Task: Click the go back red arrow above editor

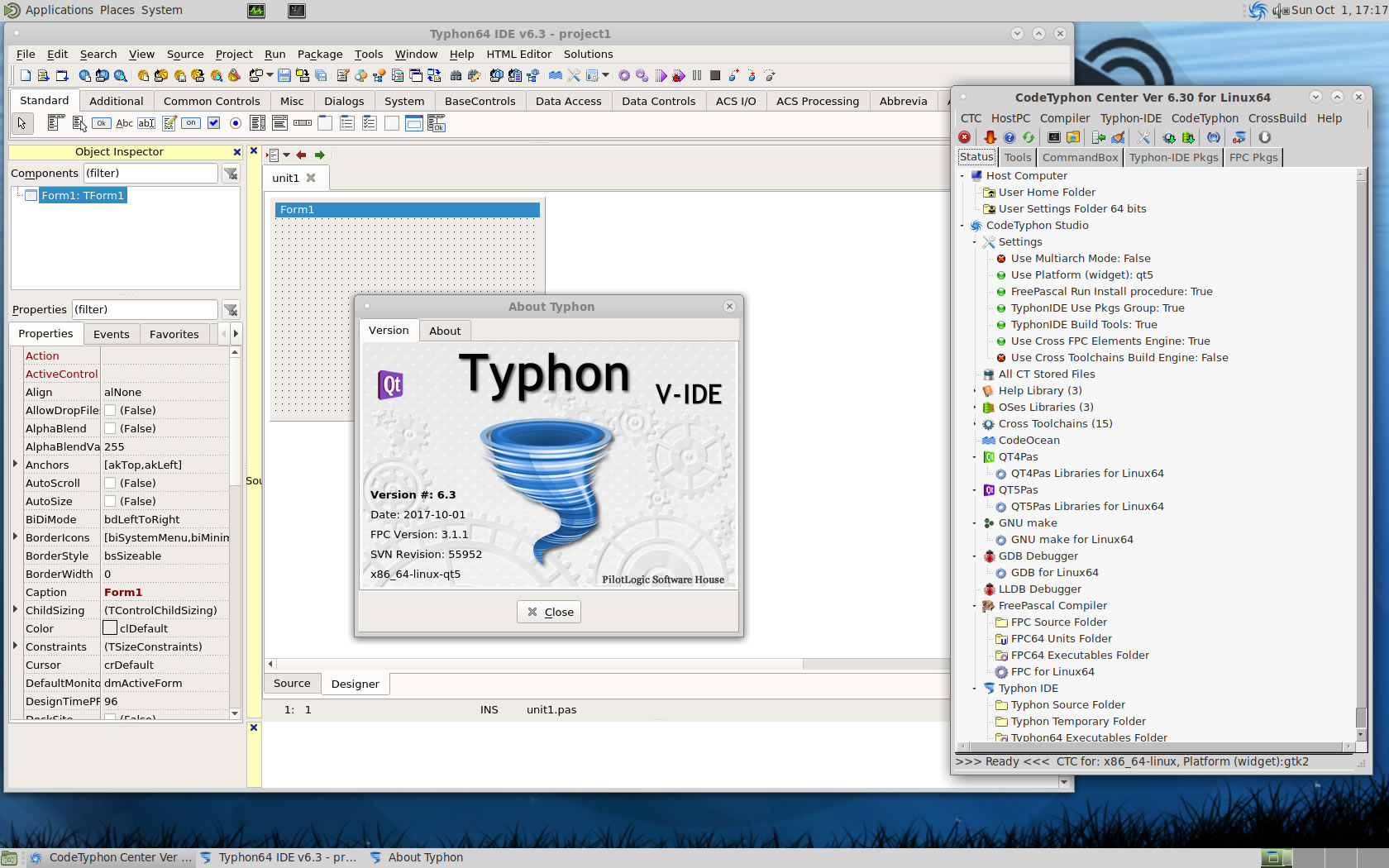Action: pos(301,155)
